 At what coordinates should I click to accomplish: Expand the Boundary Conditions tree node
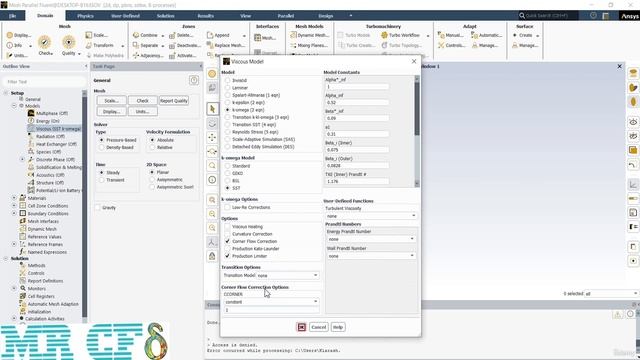(x=14, y=213)
